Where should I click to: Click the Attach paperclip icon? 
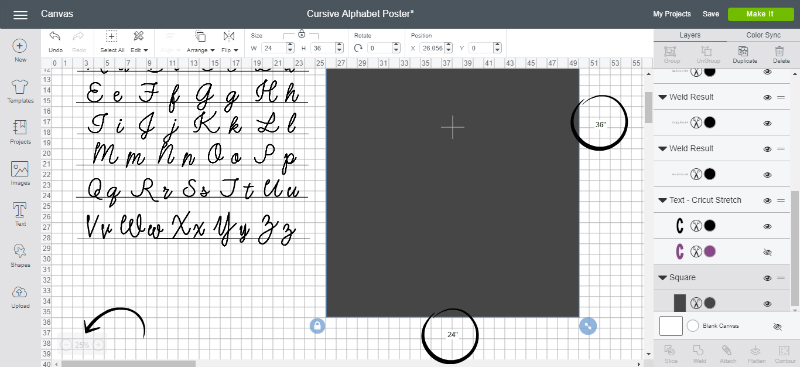[727, 350]
